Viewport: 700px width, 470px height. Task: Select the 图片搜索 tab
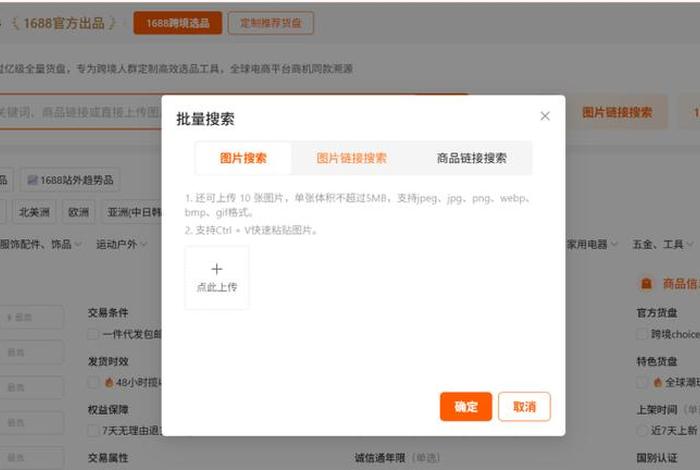(243, 158)
